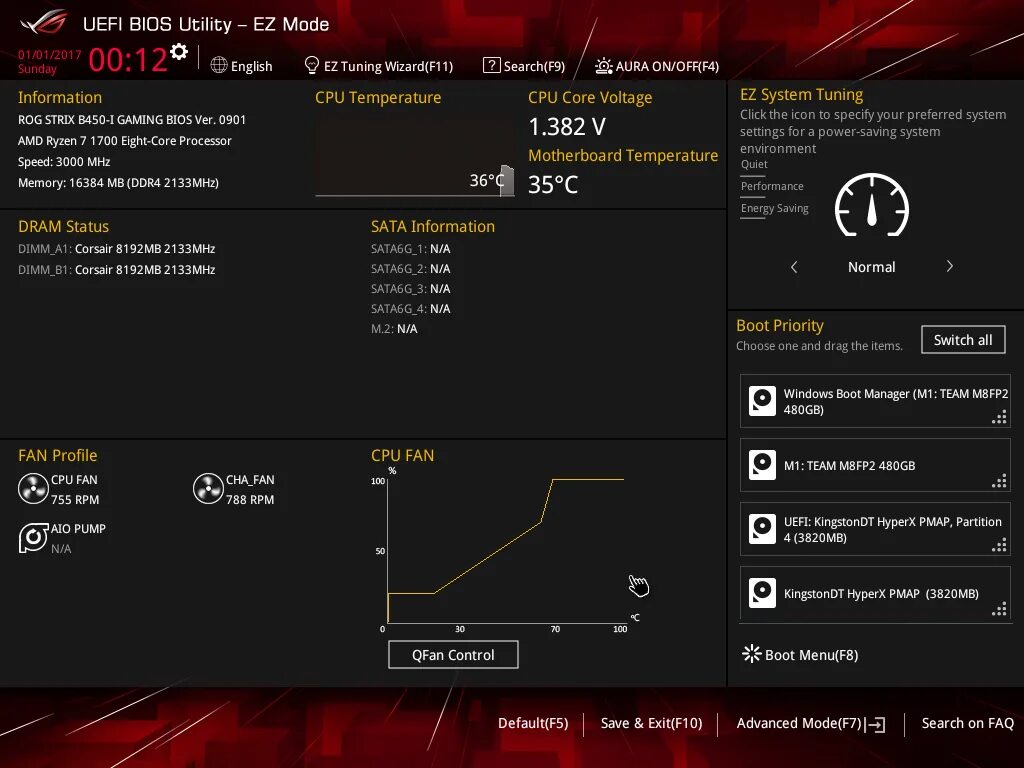Click the Boot Menu star icon

click(x=752, y=654)
